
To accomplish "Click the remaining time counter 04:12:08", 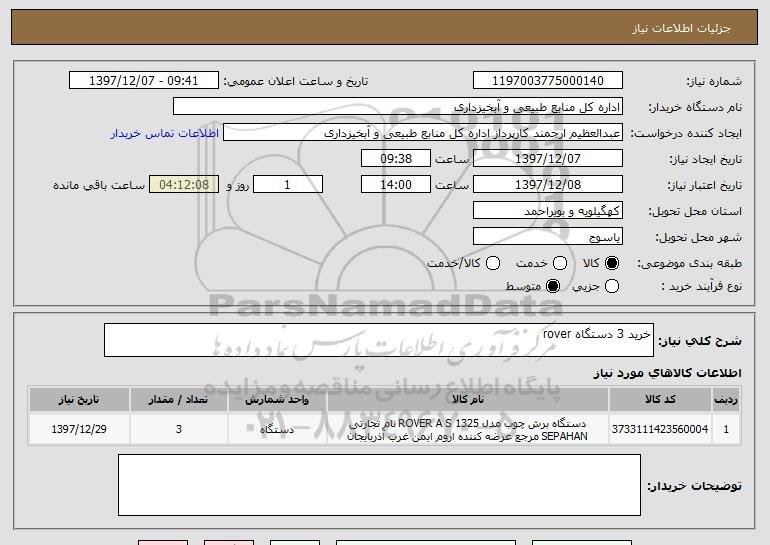I will pos(184,185).
